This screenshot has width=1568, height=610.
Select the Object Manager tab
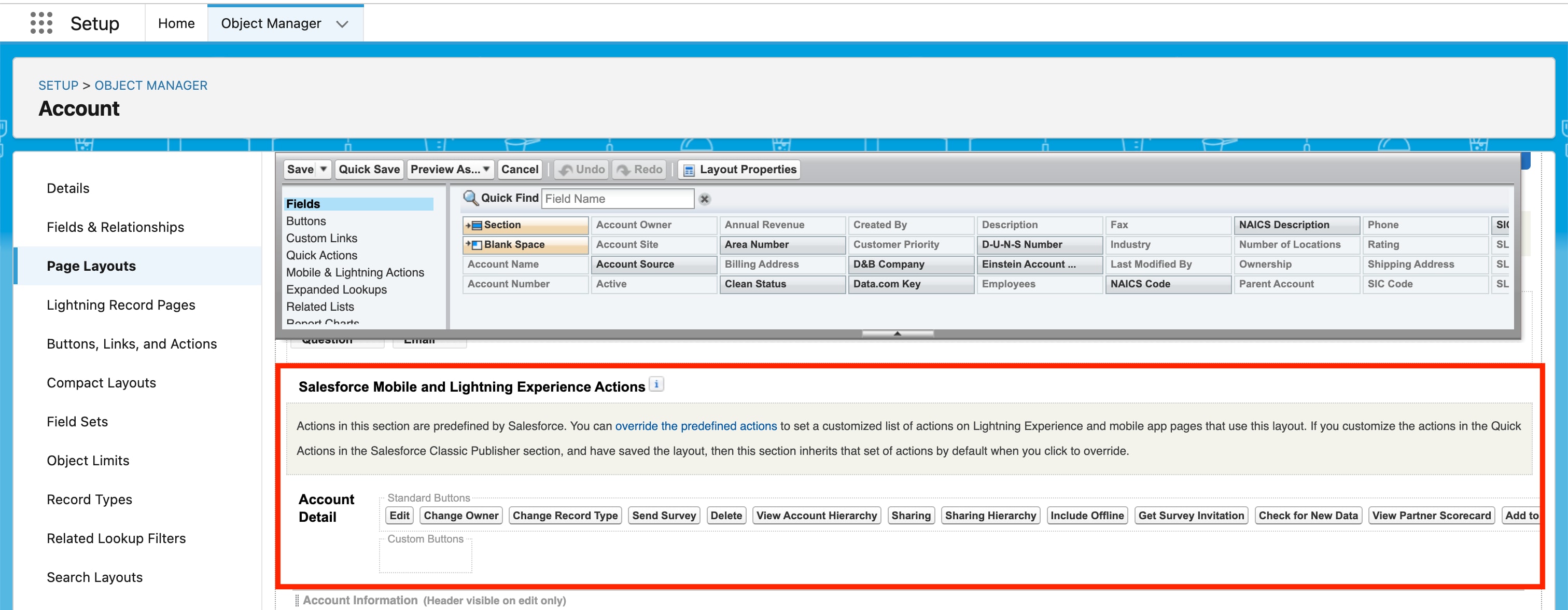(x=271, y=23)
